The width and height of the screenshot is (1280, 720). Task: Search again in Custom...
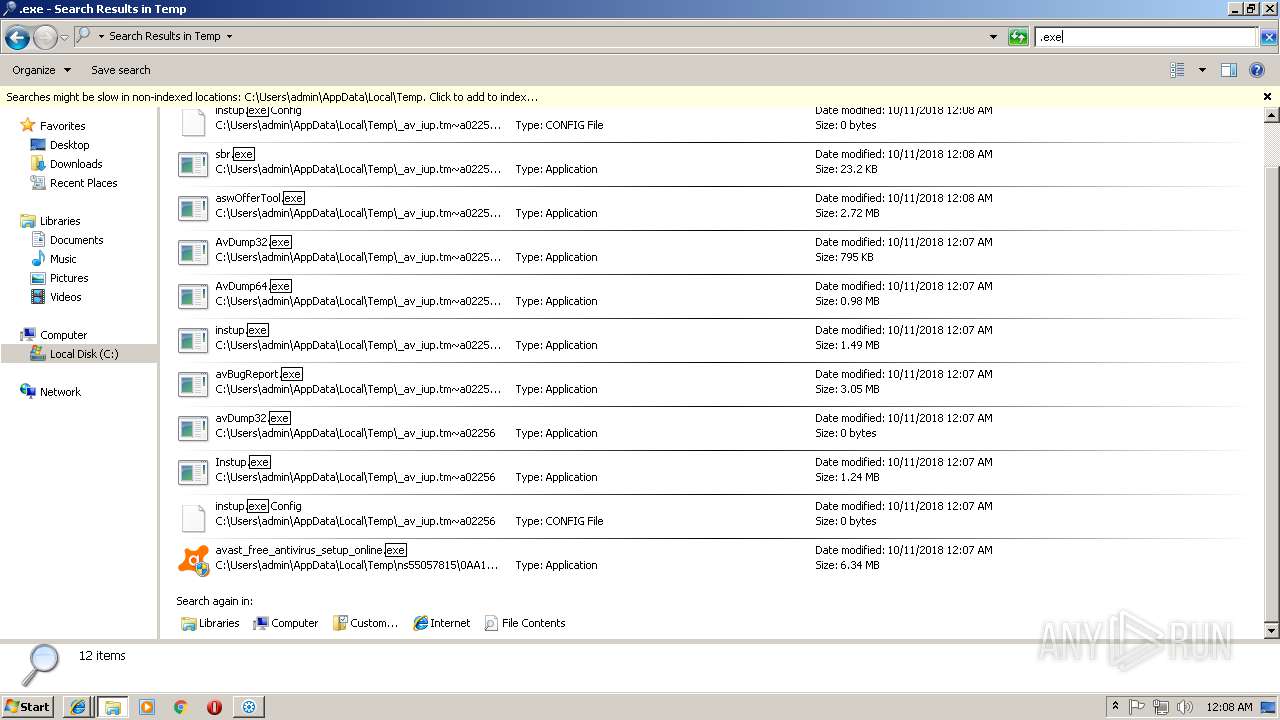click(365, 623)
